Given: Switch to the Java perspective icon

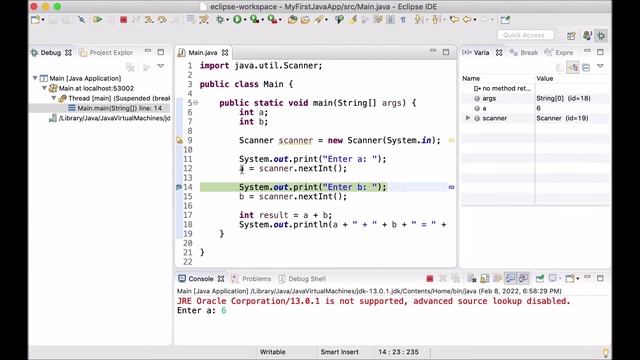Looking at the screenshot, I should (587, 36).
